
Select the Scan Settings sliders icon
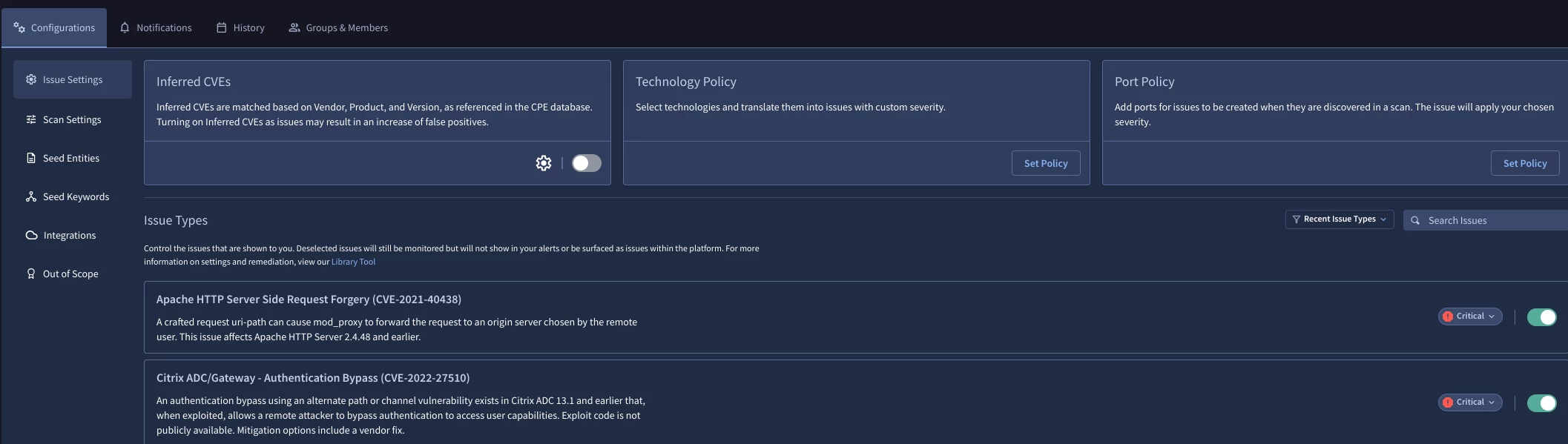pyautogui.click(x=31, y=119)
